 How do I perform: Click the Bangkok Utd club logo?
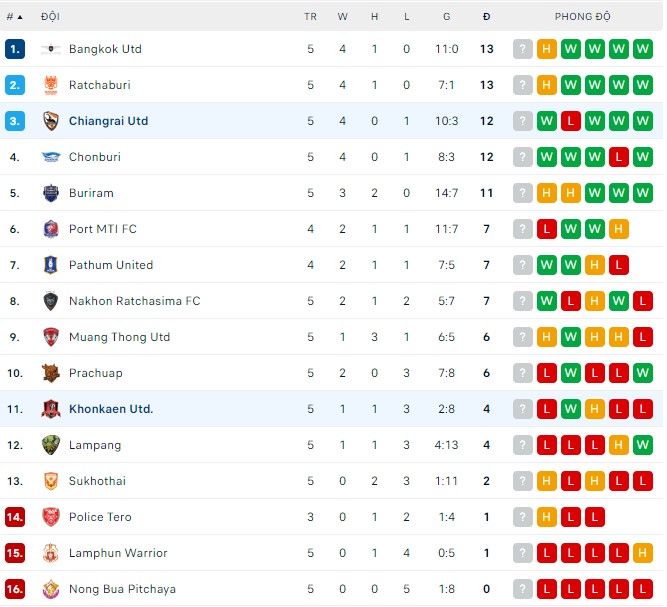point(51,49)
